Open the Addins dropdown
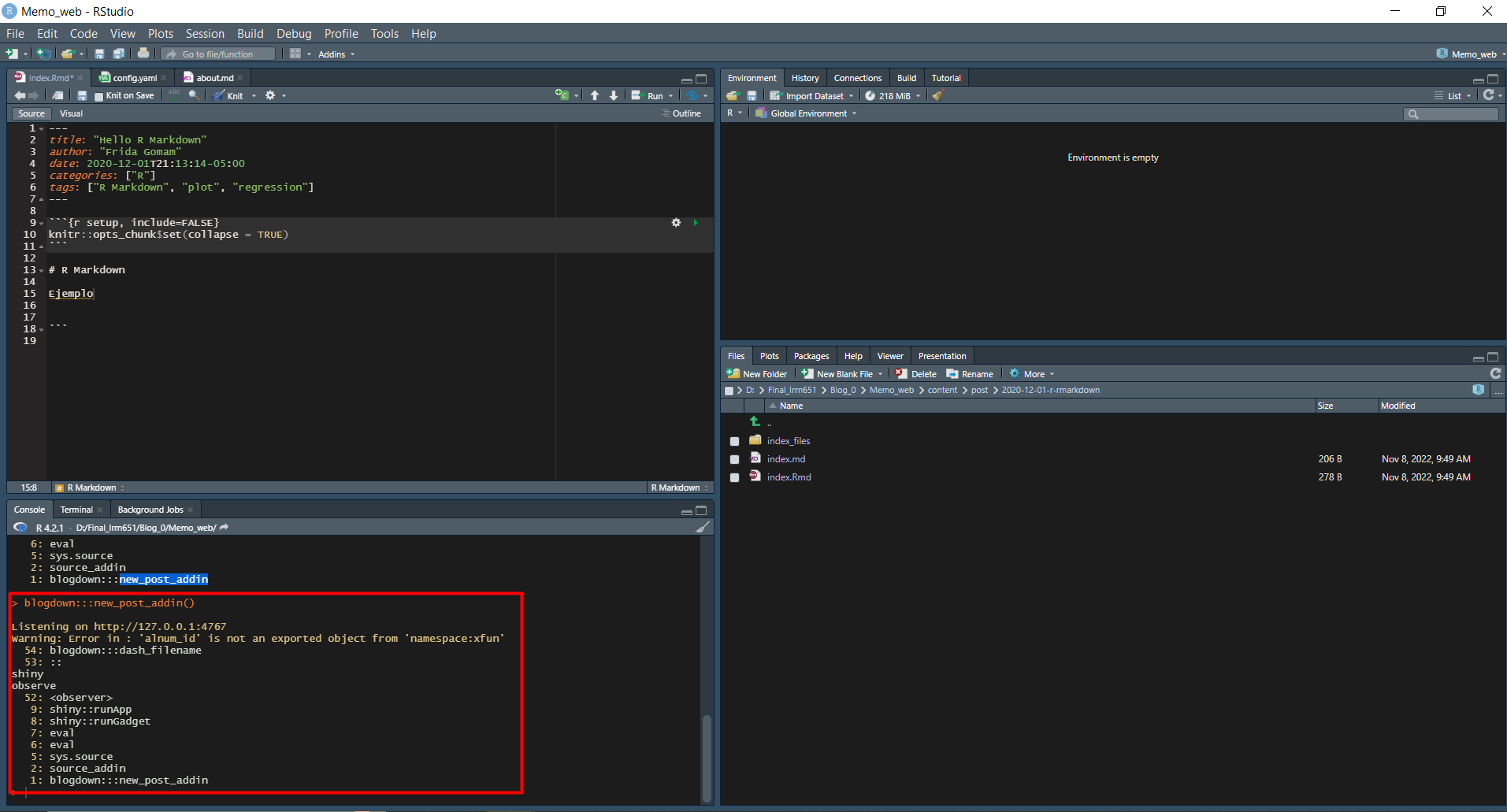 [x=336, y=54]
